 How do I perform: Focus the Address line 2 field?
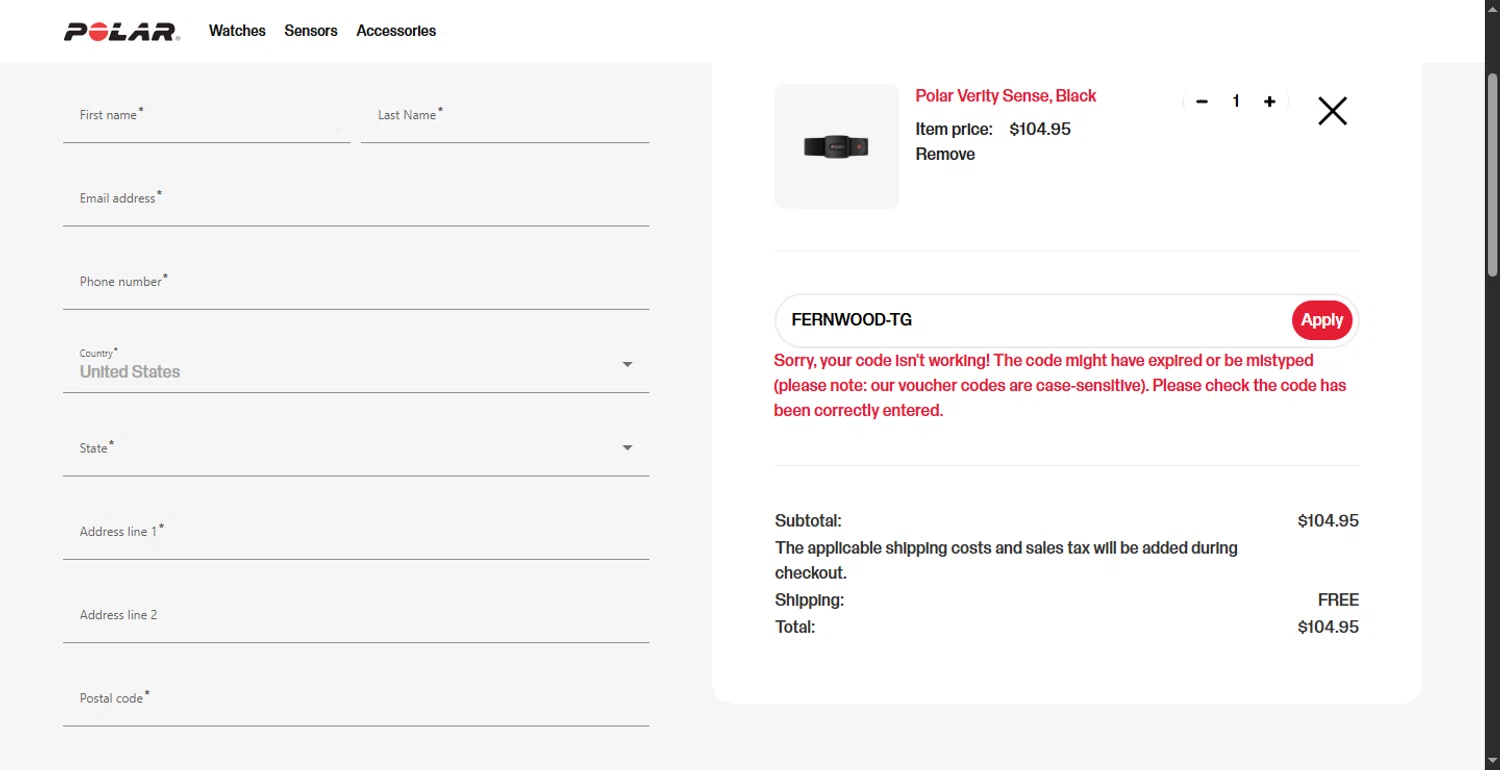(356, 614)
